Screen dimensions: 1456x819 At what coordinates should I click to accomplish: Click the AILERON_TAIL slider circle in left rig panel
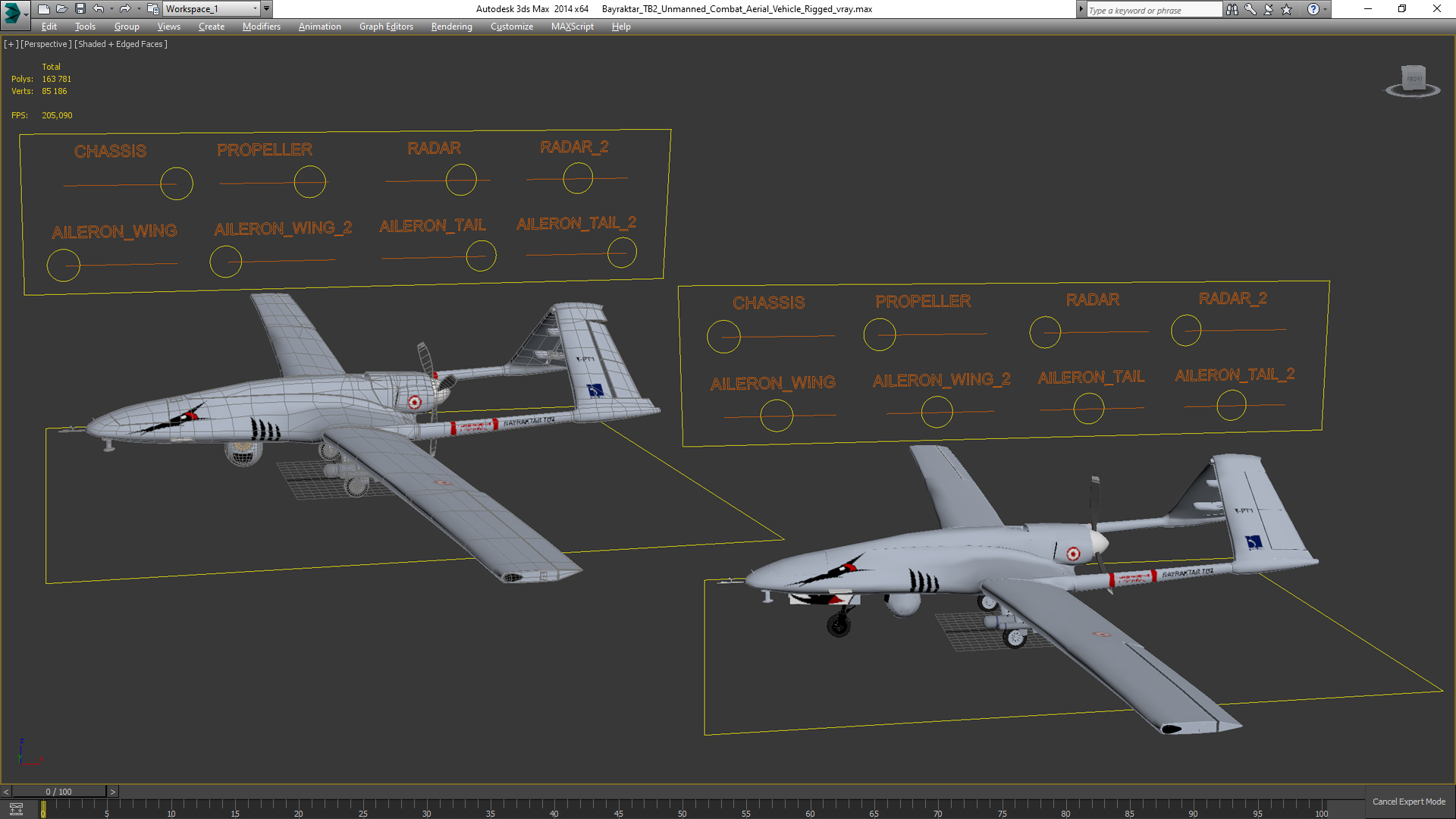tap(481, 256)
